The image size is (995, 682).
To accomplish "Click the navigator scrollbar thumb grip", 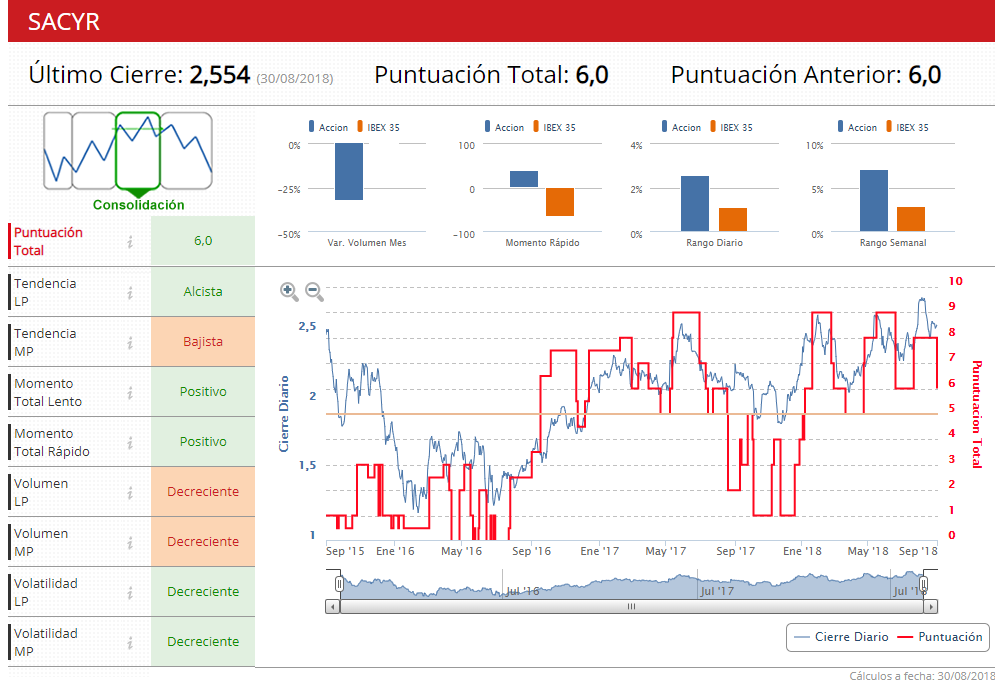I will (x=631, y=607).
